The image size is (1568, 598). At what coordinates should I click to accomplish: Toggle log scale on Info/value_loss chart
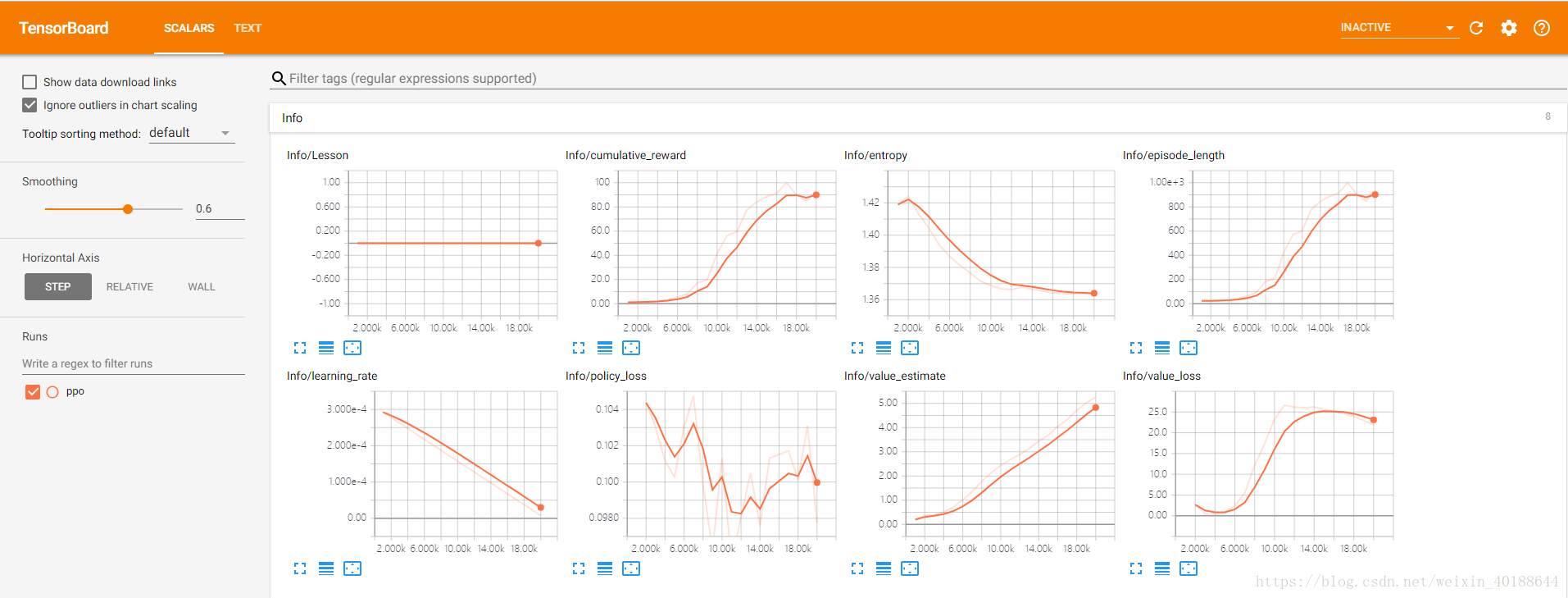pos(1162,568)
